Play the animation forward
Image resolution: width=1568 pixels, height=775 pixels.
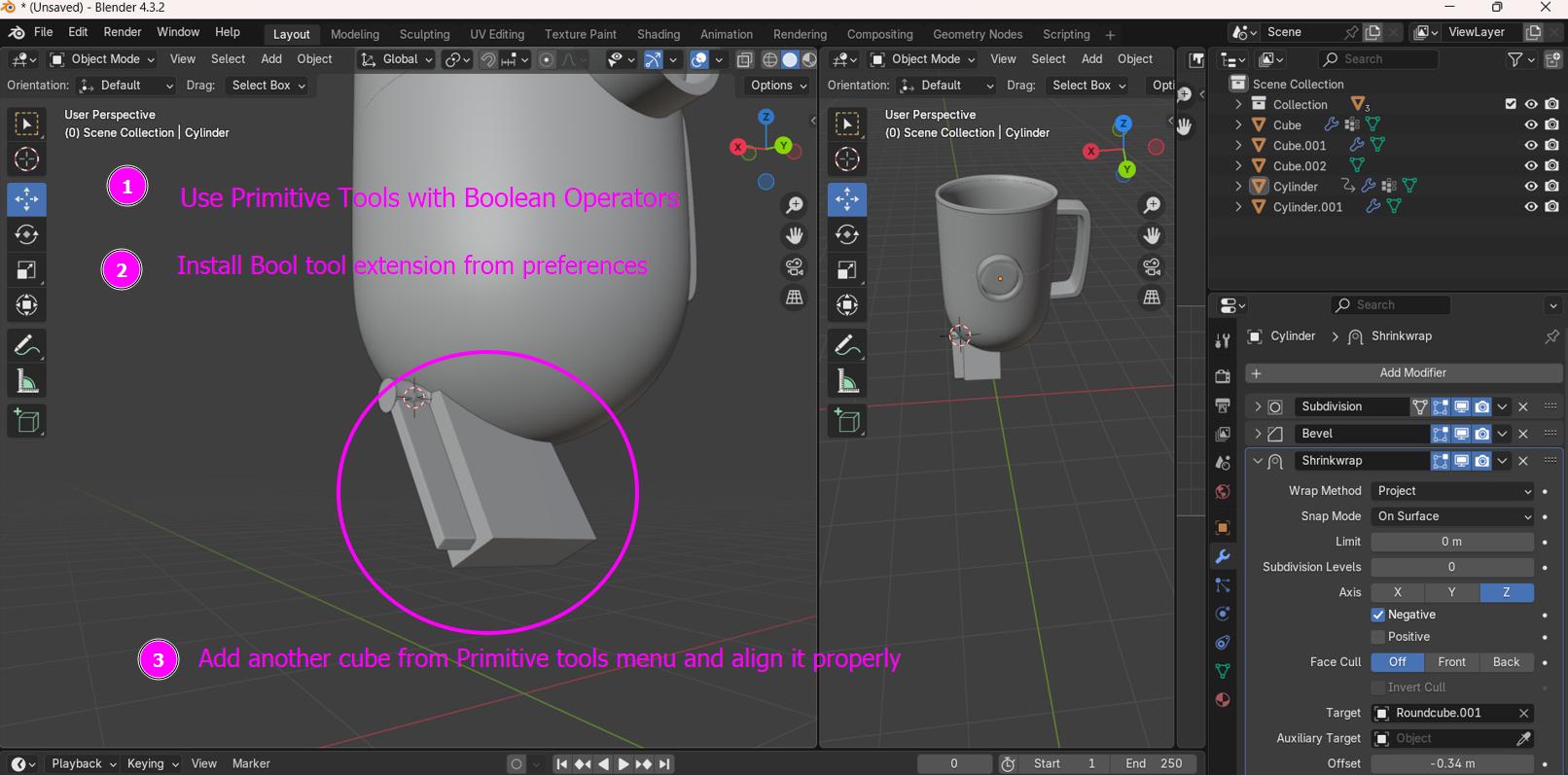coord(624,764)
